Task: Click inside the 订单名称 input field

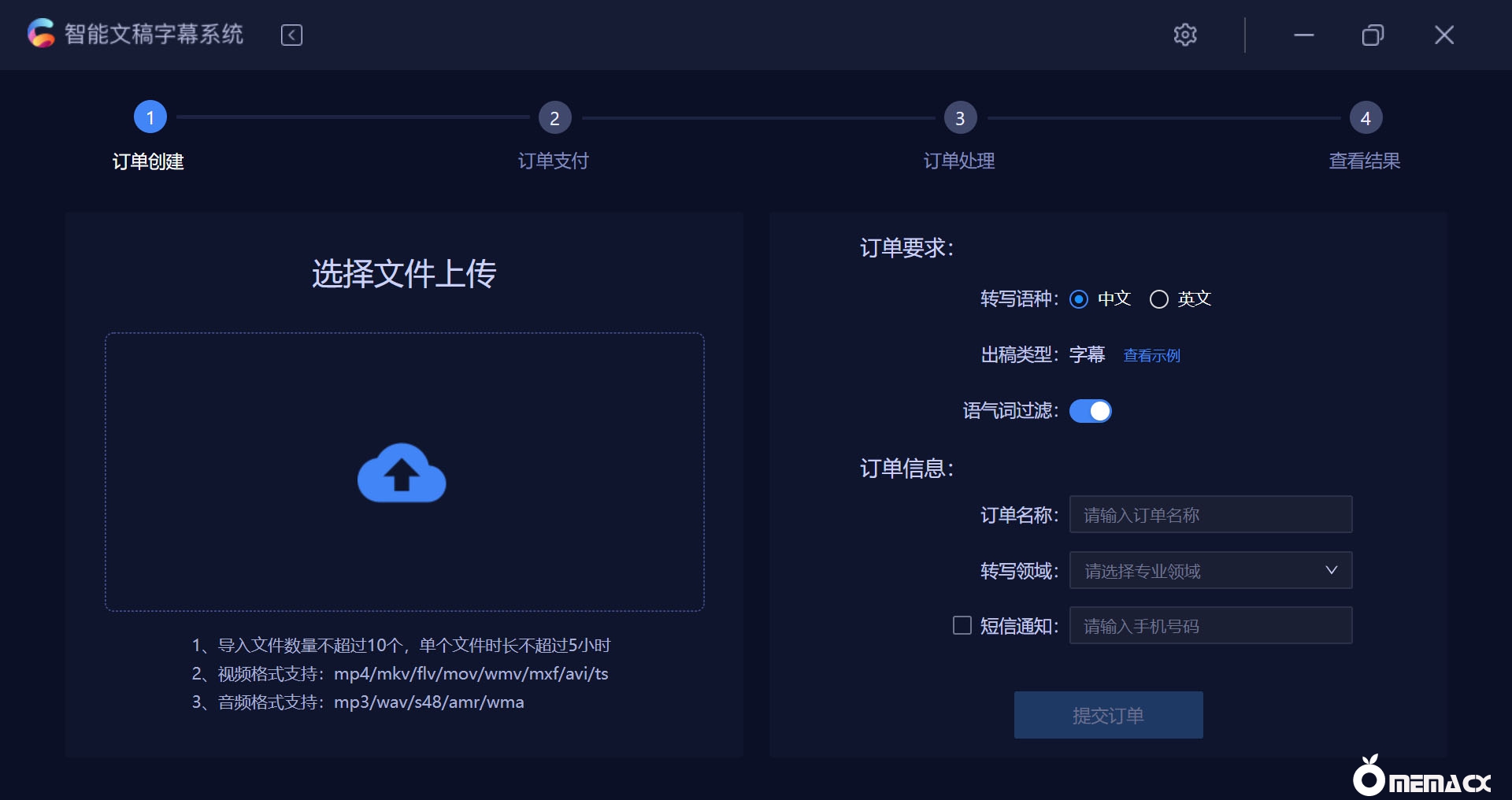Action: tap(1210, 514)
